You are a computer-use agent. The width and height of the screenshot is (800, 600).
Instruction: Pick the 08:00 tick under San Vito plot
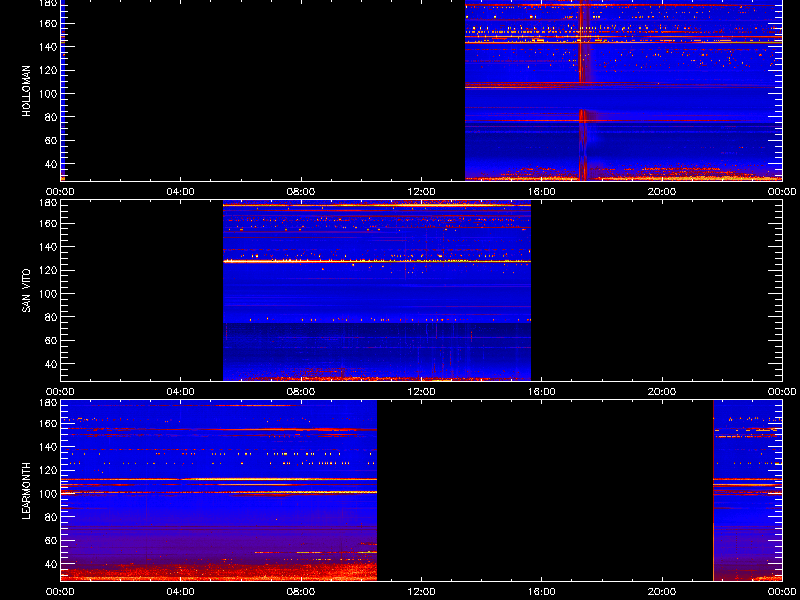[x=301, y=392]
